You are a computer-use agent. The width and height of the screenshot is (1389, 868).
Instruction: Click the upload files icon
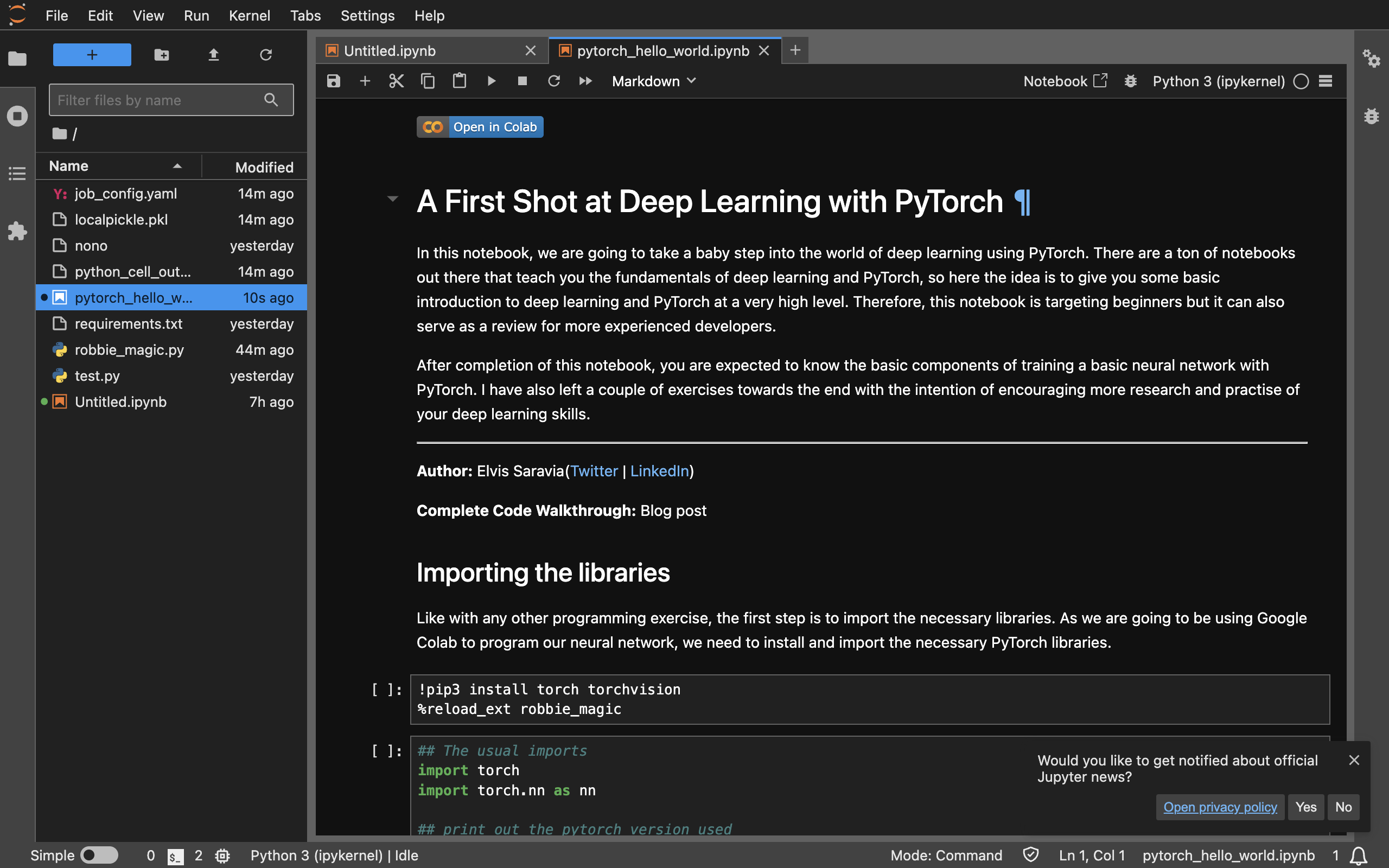[x=214, y=55]
